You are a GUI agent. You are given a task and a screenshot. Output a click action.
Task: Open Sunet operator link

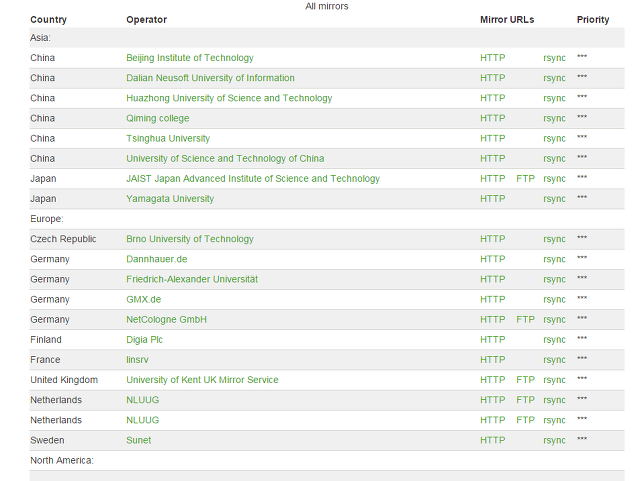pyautogui.click(x=138, y=440)
